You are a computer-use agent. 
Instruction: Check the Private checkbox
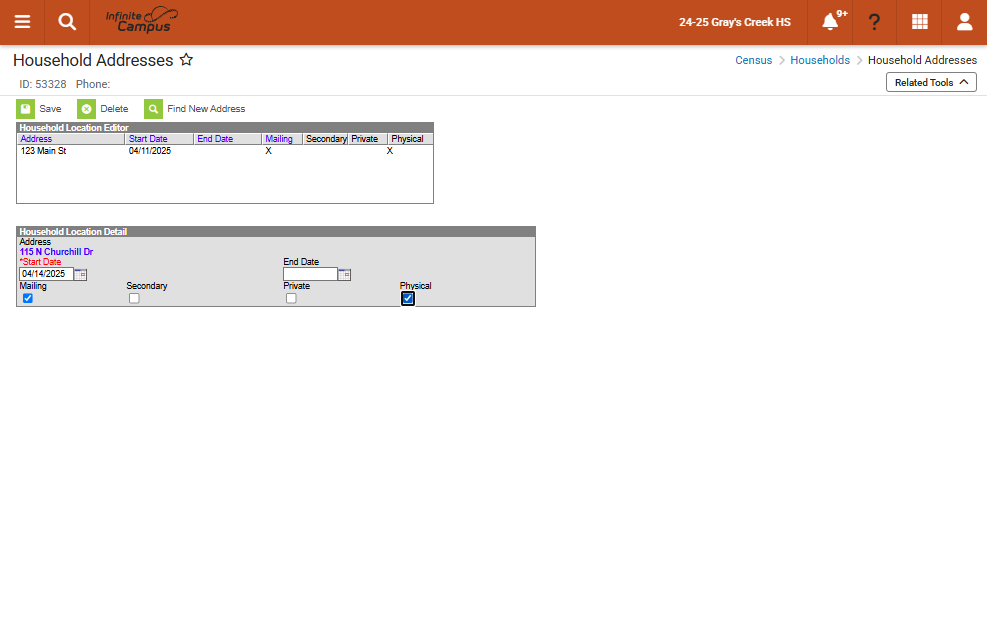tap(291, 298)
